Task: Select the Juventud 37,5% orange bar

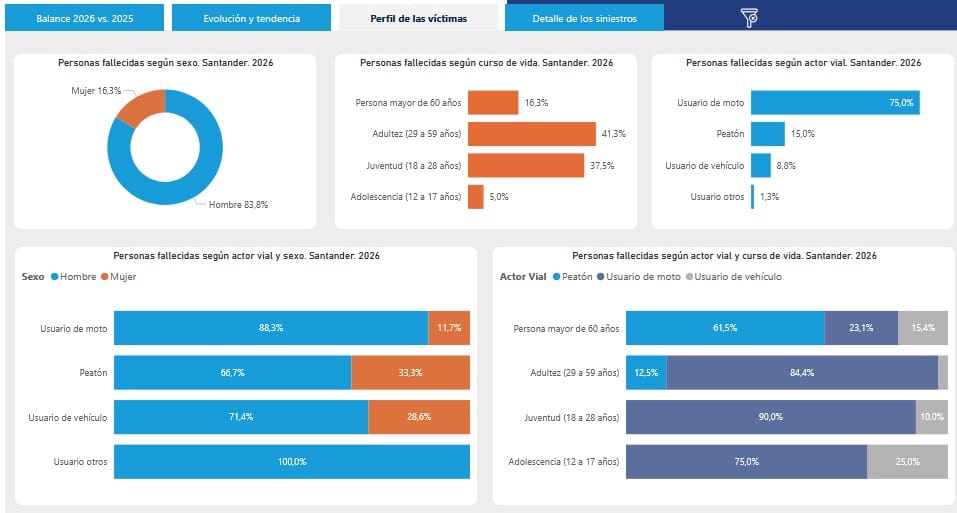Action: pyautogui.click(x=525, y=165)
